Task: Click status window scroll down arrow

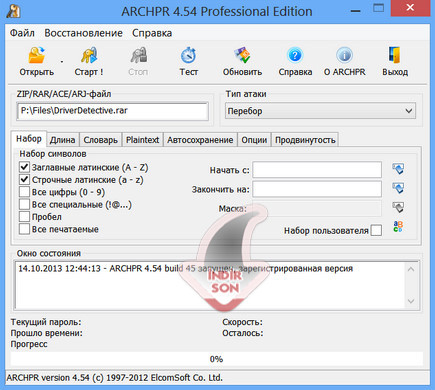Action: coord(411,301)
